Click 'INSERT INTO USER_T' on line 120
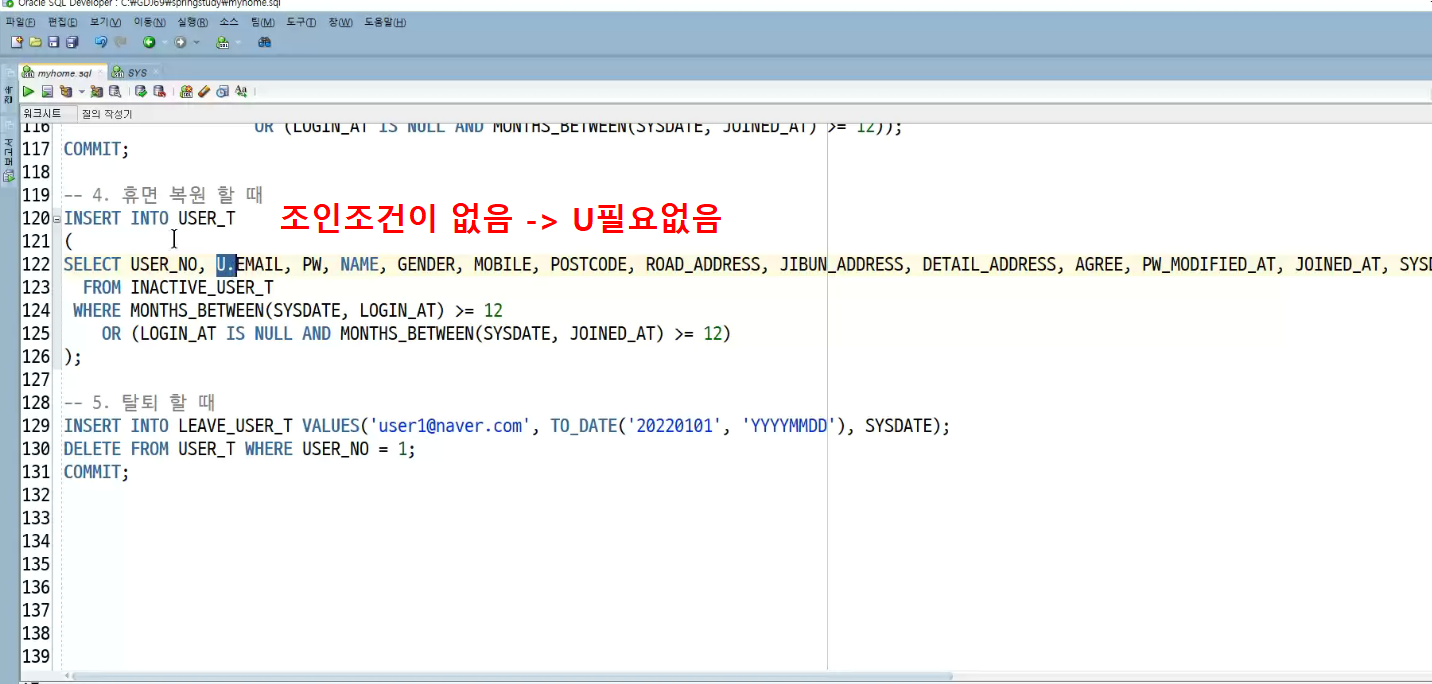Image resolution: width=1432 pixels, height=684 pixels. [150, 218]
